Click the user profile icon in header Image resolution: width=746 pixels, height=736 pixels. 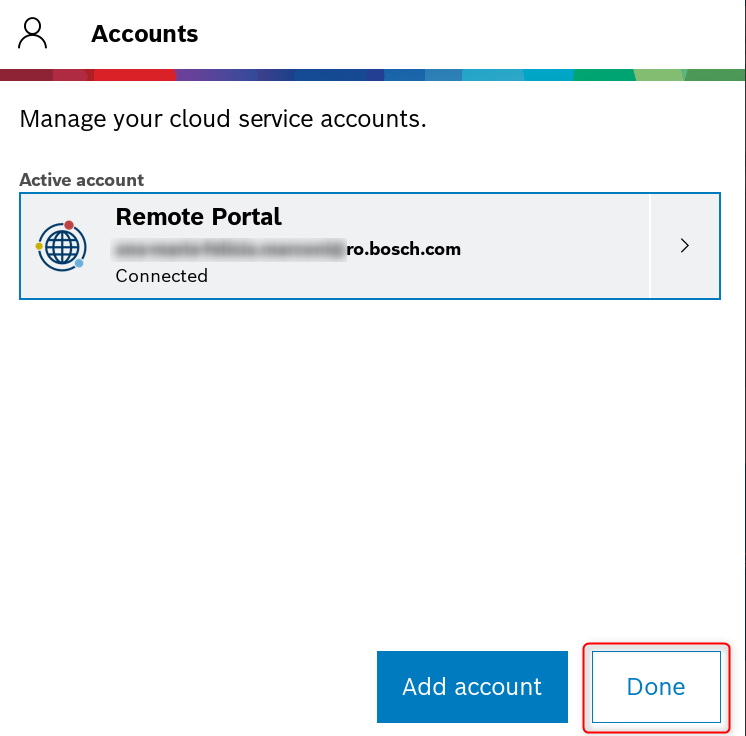[x=33, y=33]
